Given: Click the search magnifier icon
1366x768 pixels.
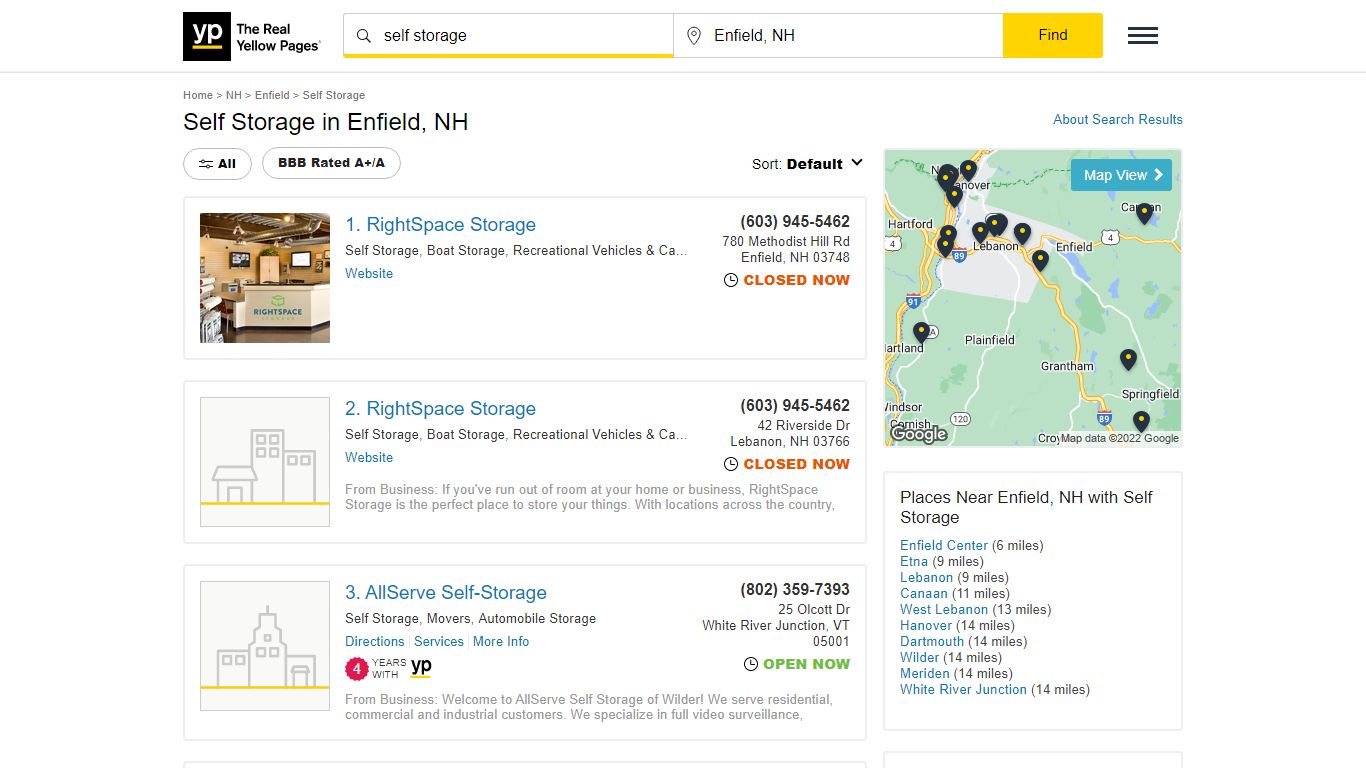Looking at the screenshot, I should (x=364, y=36).
